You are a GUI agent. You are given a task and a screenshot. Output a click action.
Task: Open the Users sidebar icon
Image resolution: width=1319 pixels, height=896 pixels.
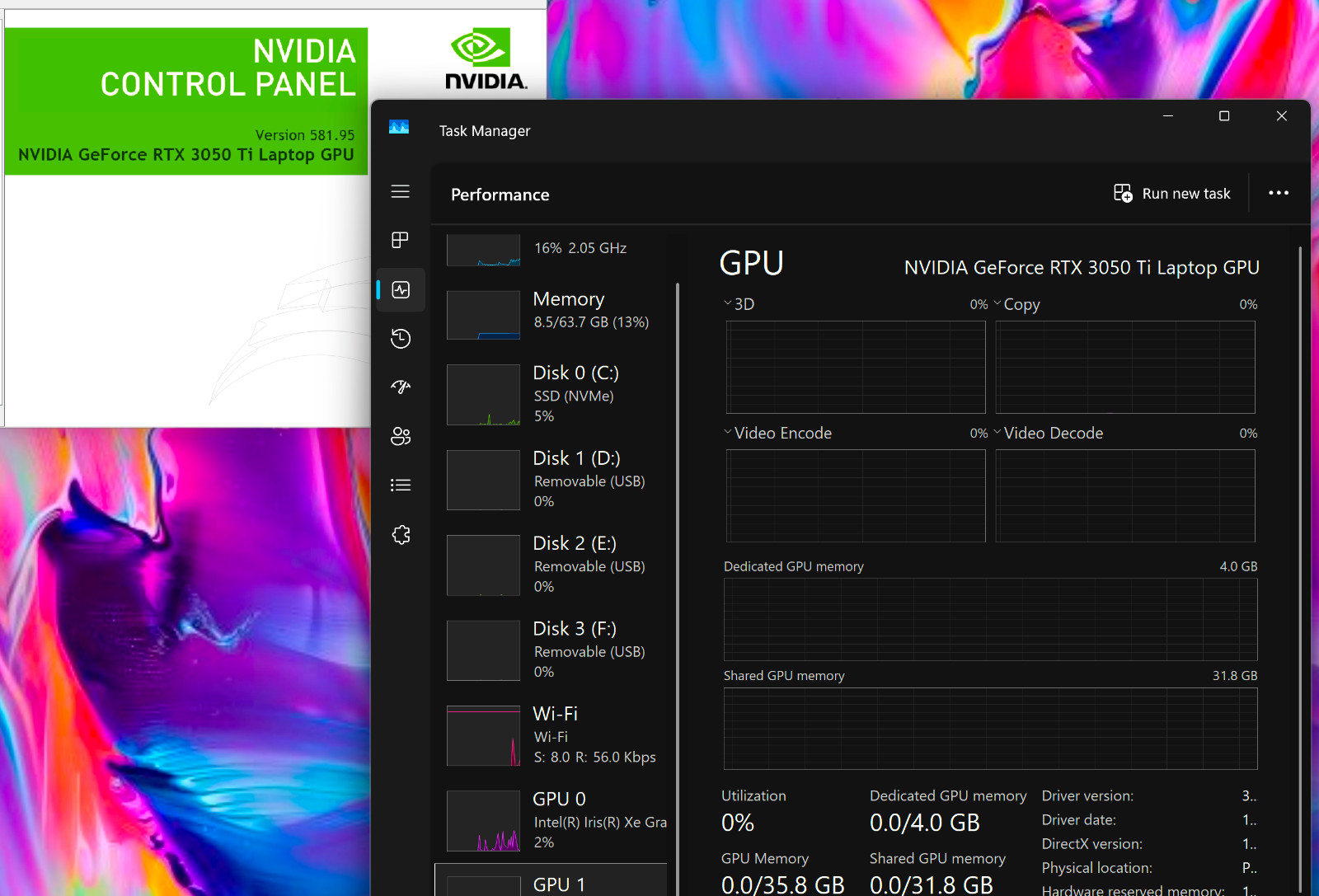(x=401, y=436)
